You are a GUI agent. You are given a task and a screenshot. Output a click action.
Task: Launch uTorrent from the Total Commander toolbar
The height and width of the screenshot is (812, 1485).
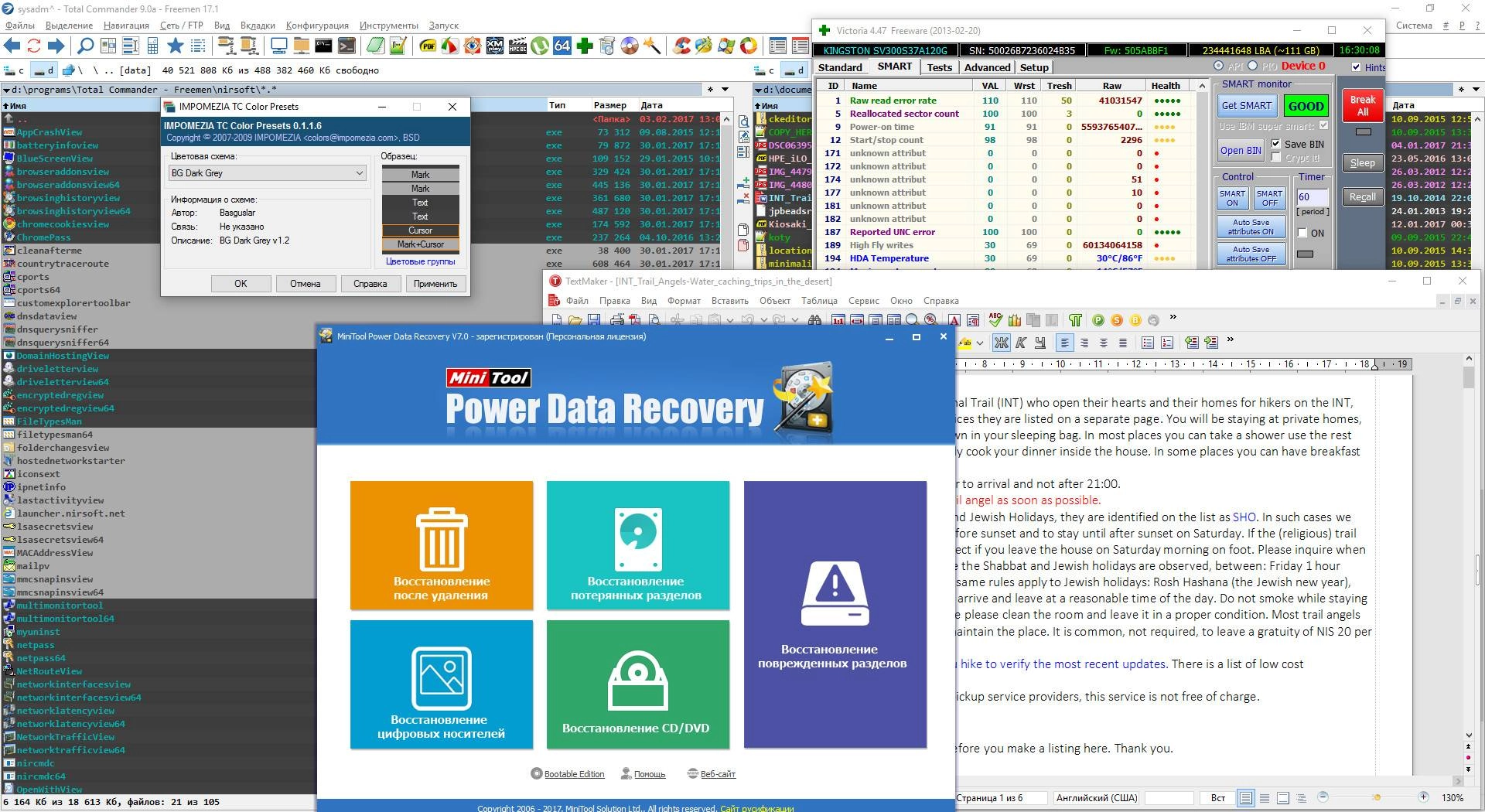pyautogui.click(x=540, y=46)
